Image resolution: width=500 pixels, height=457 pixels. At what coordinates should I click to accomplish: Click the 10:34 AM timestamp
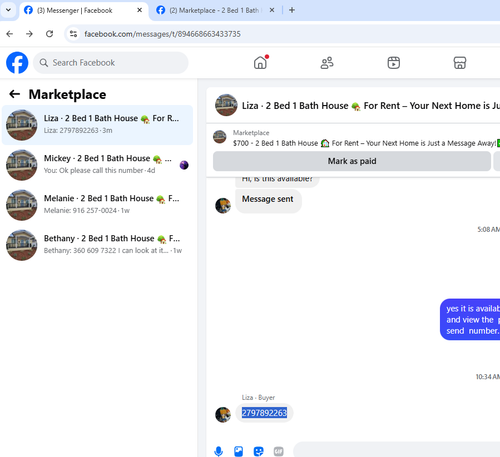(488, 377)
